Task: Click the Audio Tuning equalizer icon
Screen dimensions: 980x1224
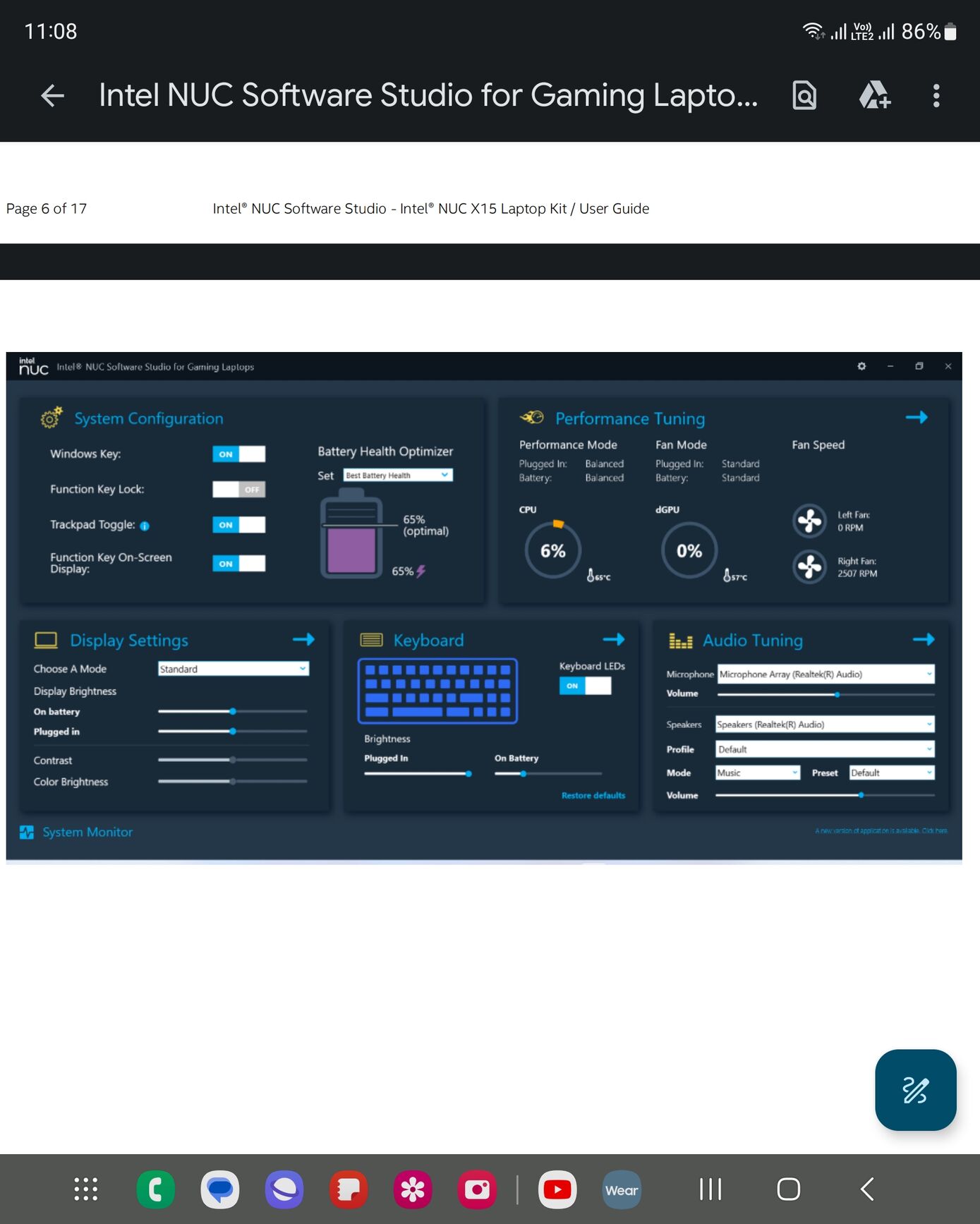Action: (x=680, y=641)
